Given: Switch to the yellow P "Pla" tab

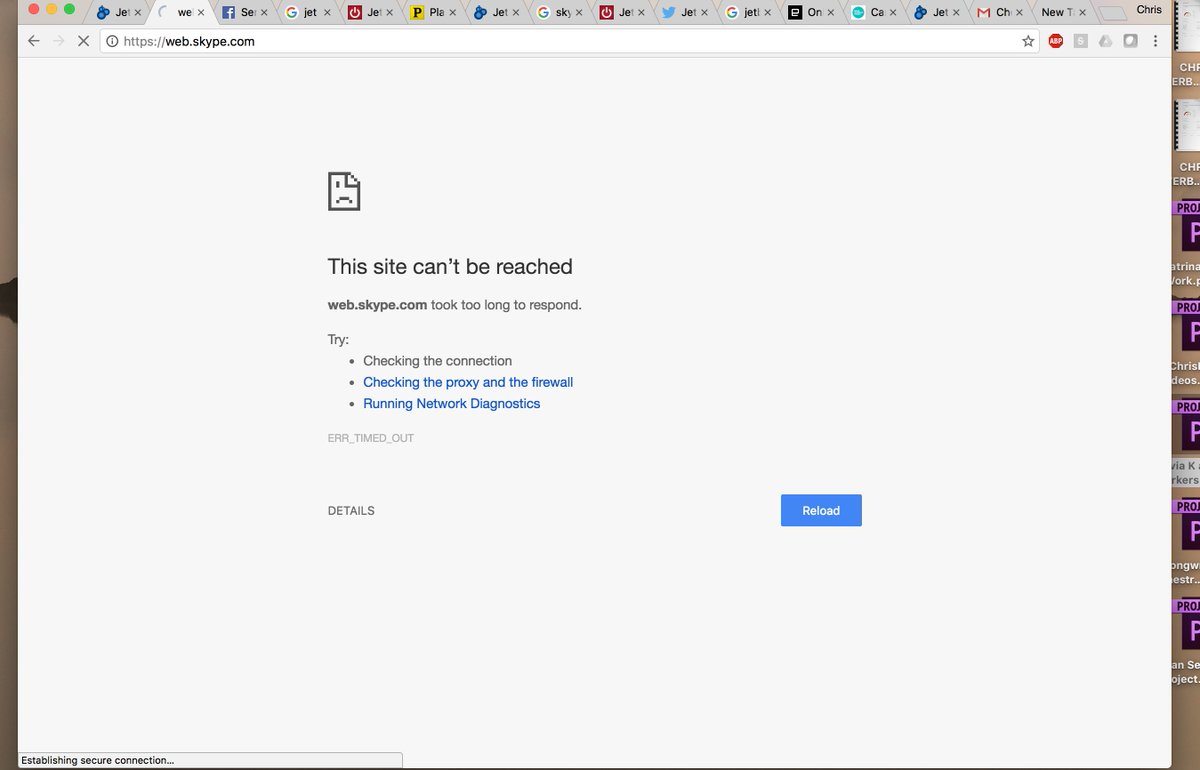Looking at the screenshot, I should pyautogui.click(x=434, y=13).
